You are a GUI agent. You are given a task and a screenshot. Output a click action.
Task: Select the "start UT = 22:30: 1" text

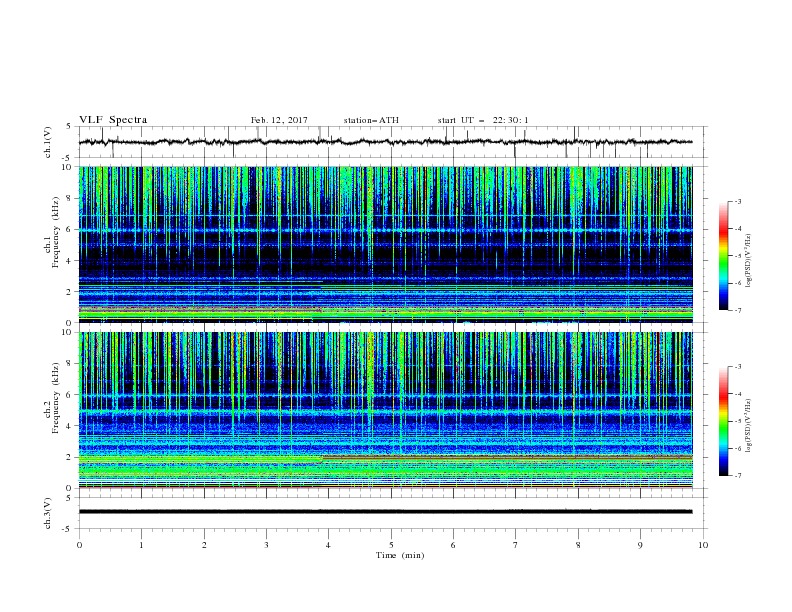483,120
